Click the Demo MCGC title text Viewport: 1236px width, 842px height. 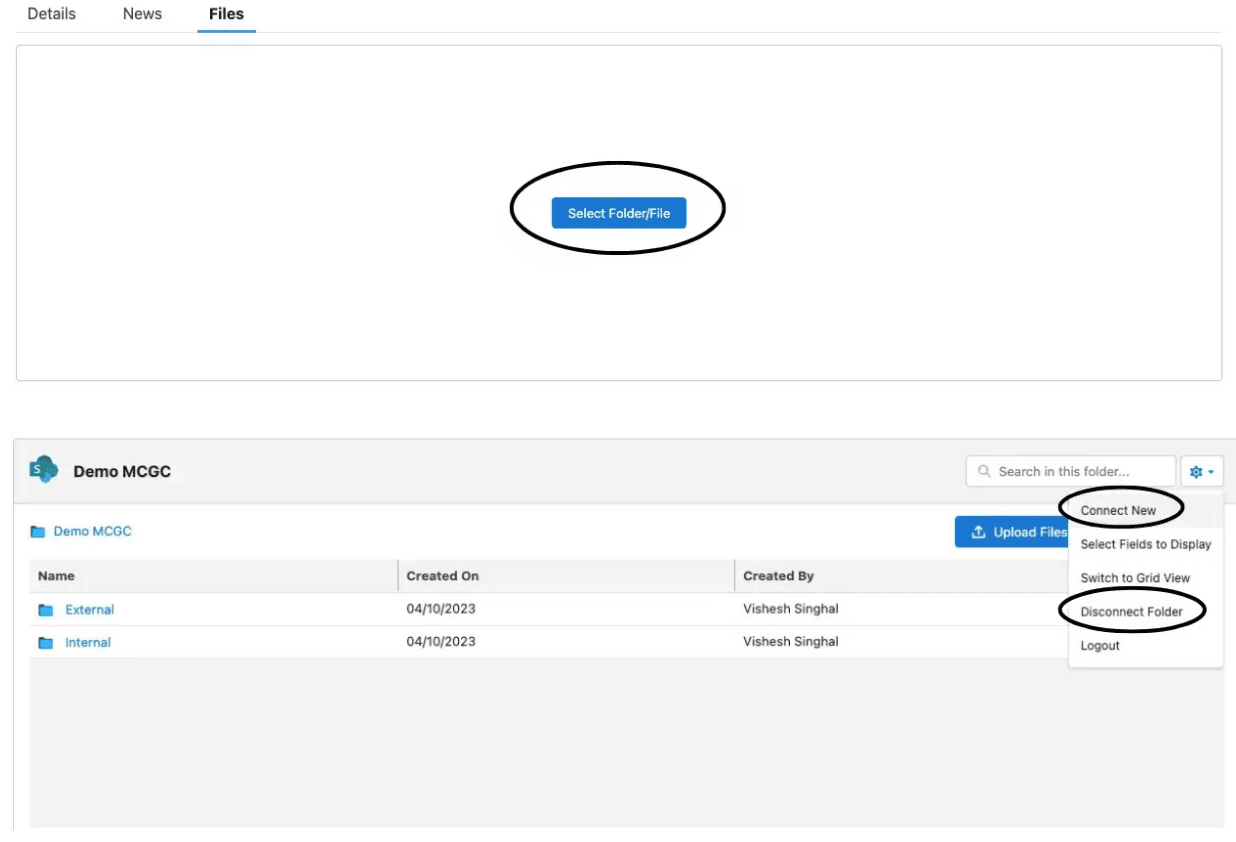122,471
